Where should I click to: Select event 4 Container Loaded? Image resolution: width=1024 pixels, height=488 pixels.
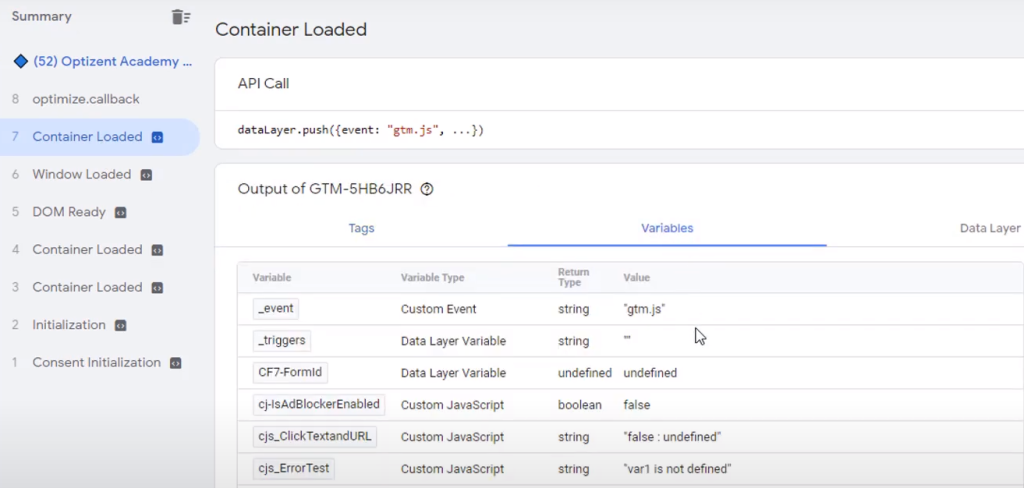87,250
